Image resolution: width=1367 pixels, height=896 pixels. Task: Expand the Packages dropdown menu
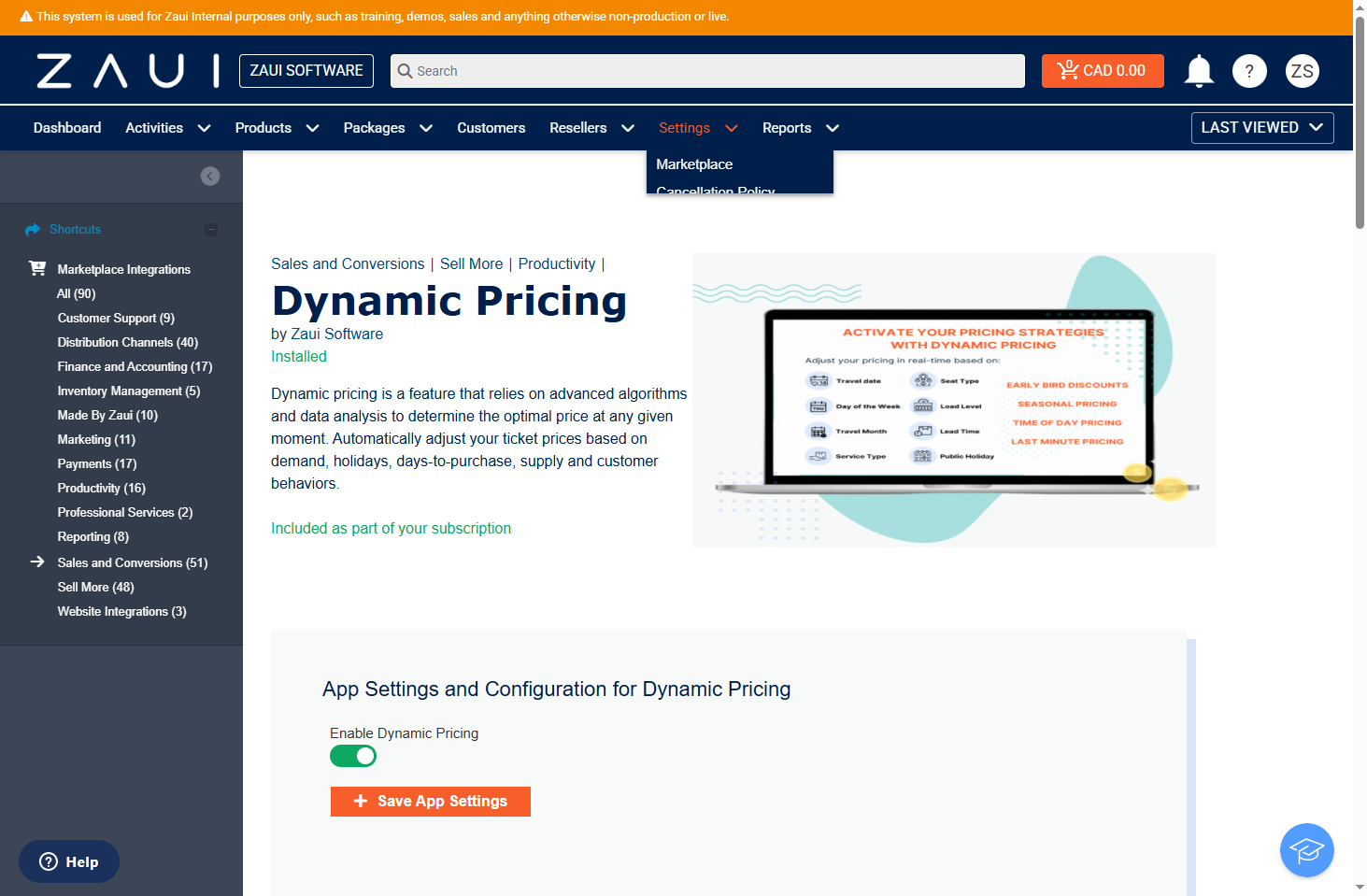pos(426,128)
